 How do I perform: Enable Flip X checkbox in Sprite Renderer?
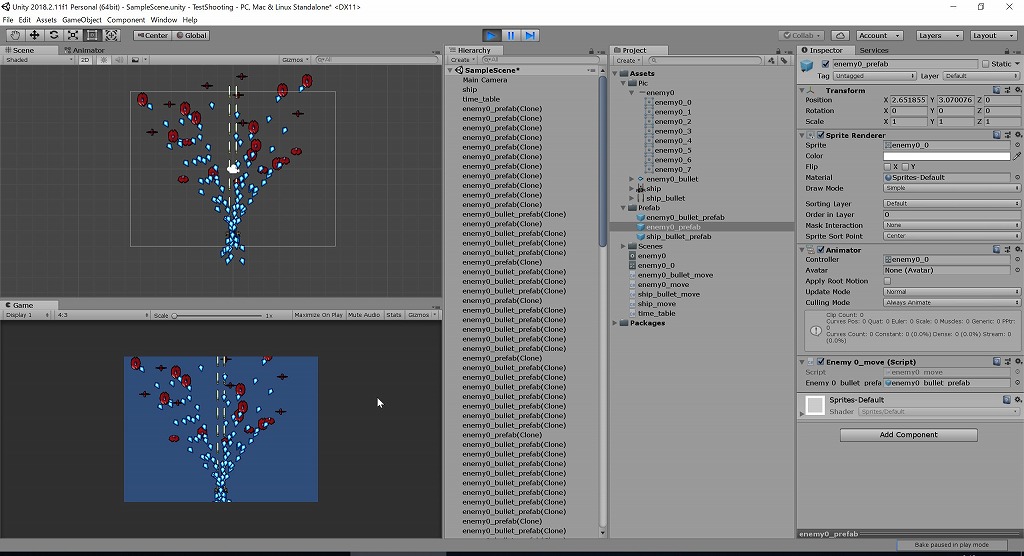click(x=888, y=167)
